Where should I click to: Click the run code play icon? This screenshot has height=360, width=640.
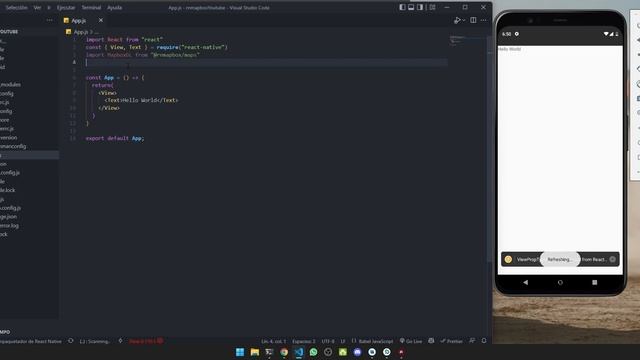[457, 20]
